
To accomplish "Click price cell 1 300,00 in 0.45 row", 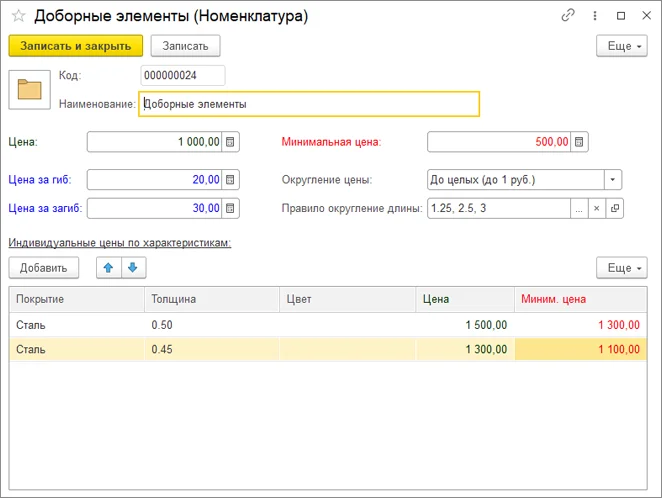I will point(465,349).
